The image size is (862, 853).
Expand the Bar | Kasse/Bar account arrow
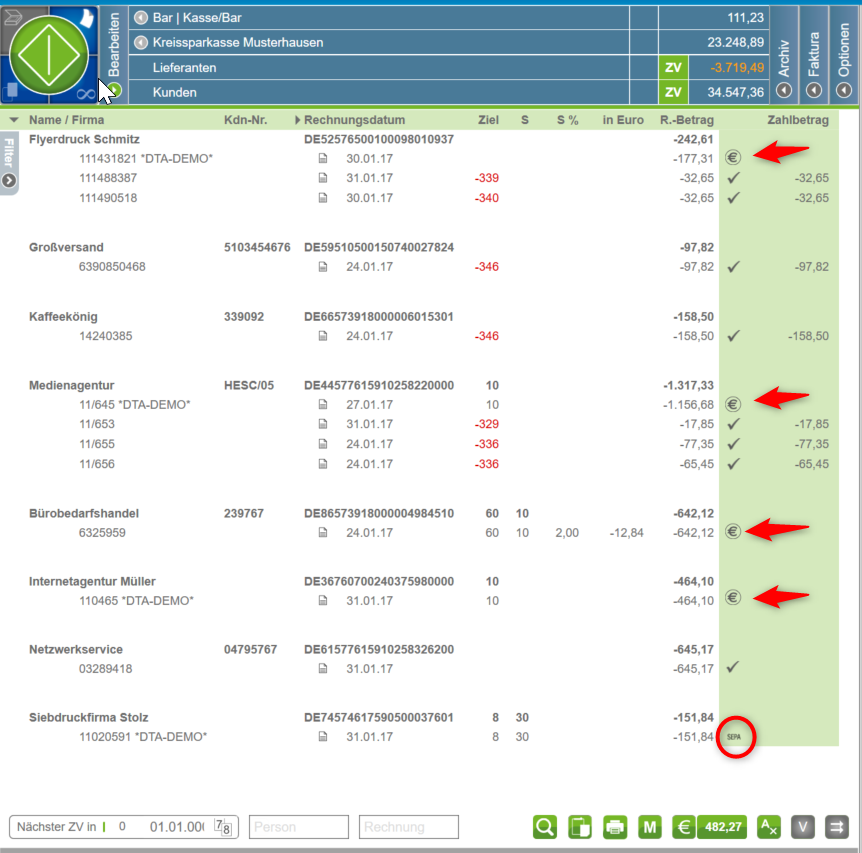click(141, 18)
